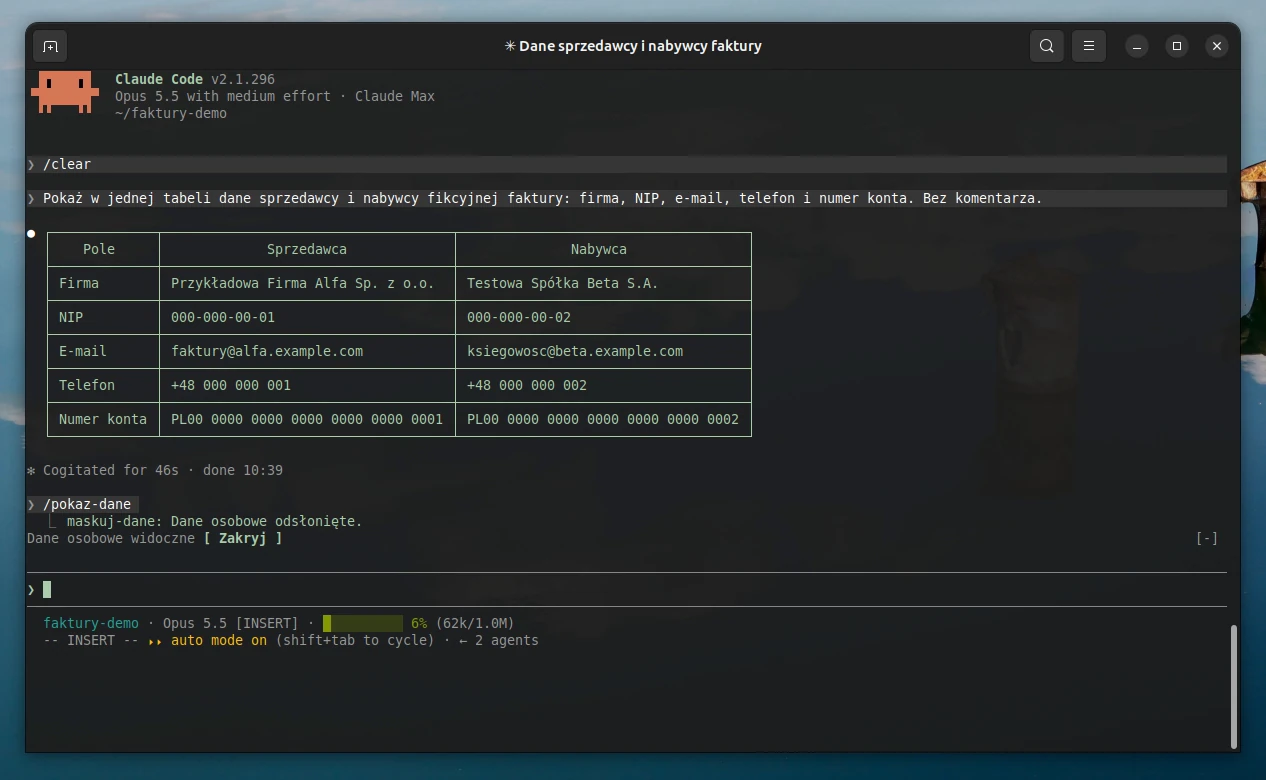The image size is (1266, 780).
Task: Click the Numer konta row label
Action: point(103,419)
